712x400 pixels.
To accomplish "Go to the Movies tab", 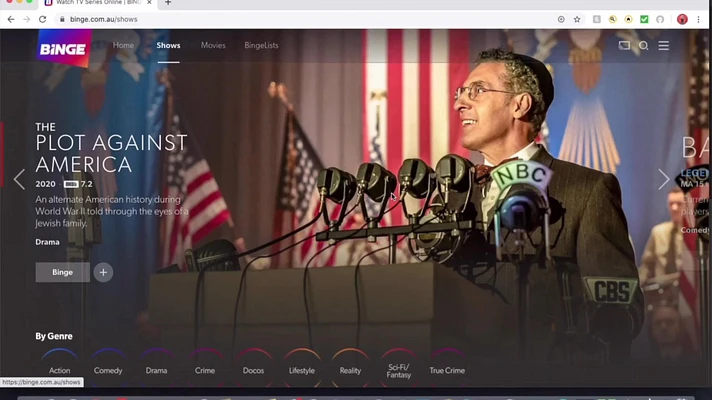I will tap(213, 45).
